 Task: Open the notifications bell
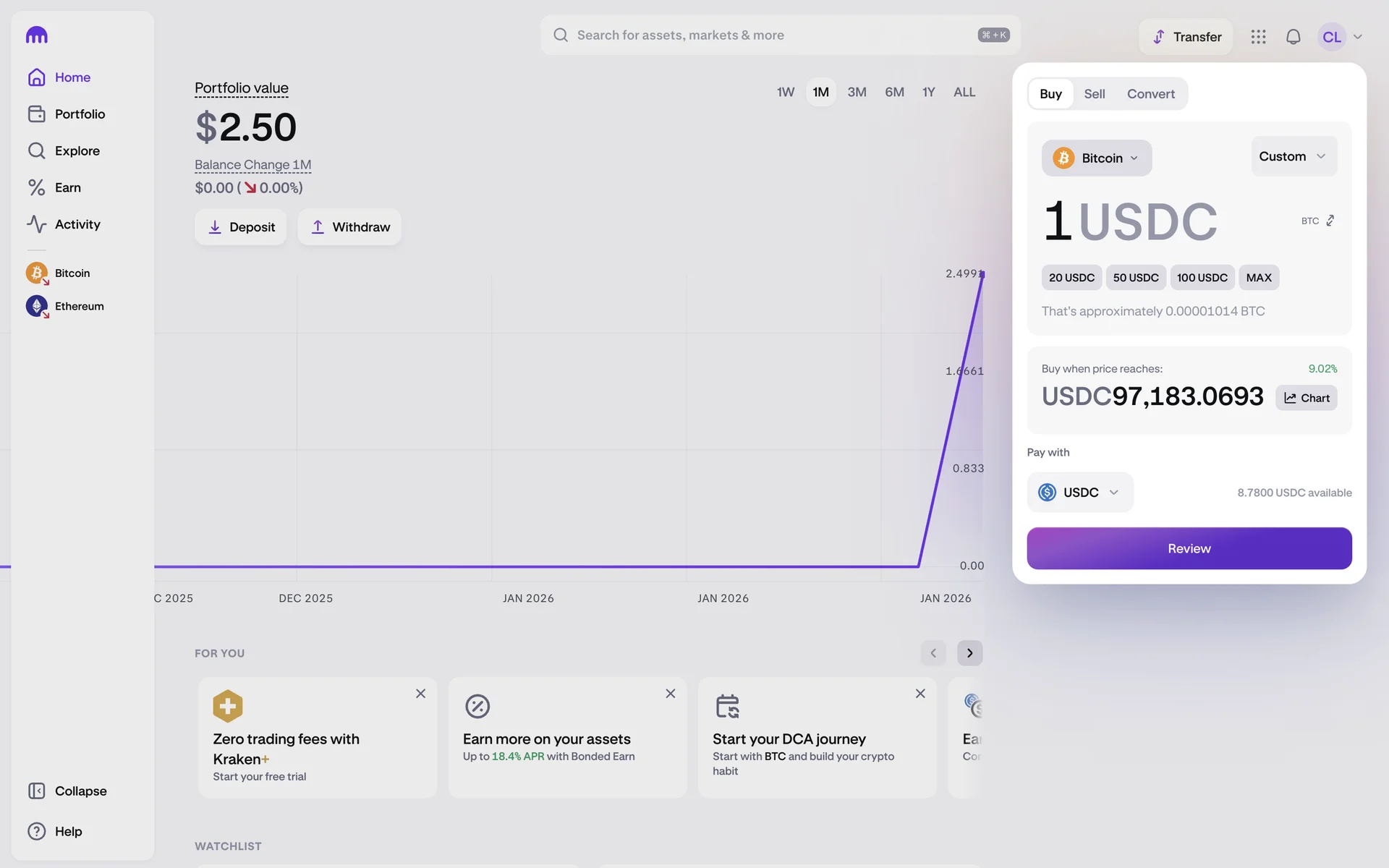[x=1293, y=37]
